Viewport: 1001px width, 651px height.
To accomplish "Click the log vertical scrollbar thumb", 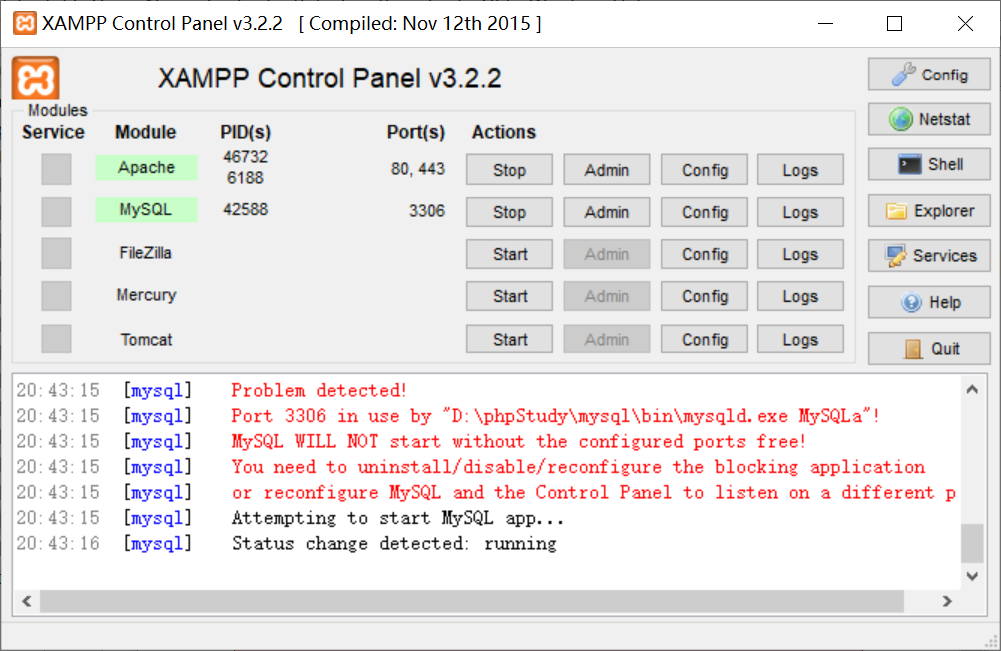I will tap(972, 543).
